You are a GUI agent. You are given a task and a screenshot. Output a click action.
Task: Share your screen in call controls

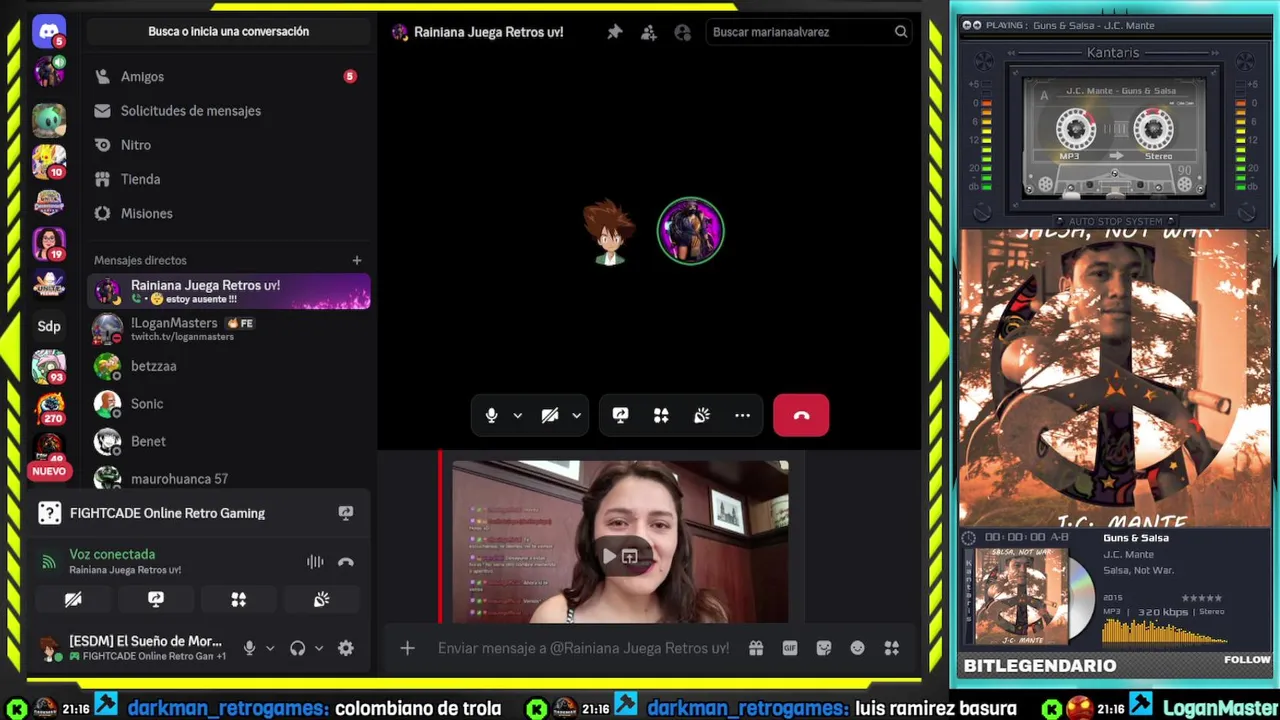620,415
